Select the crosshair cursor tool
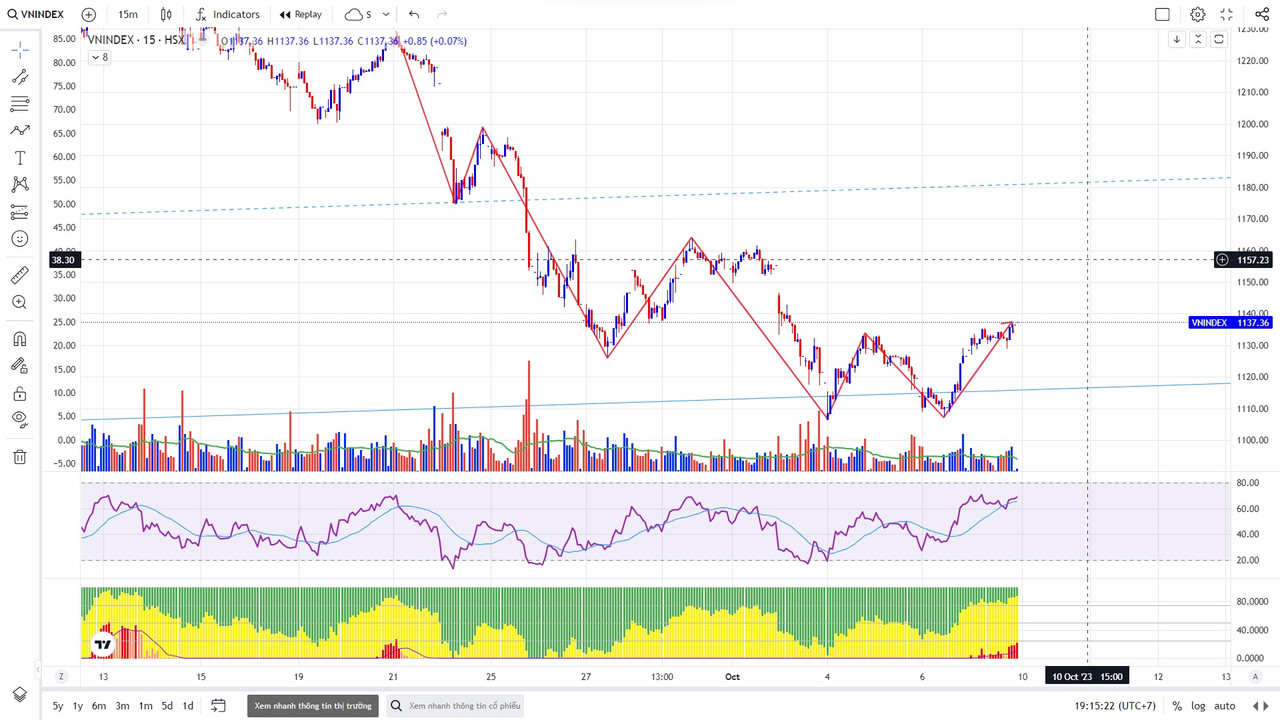This screenshot has height=720, width=1280. 20,50
